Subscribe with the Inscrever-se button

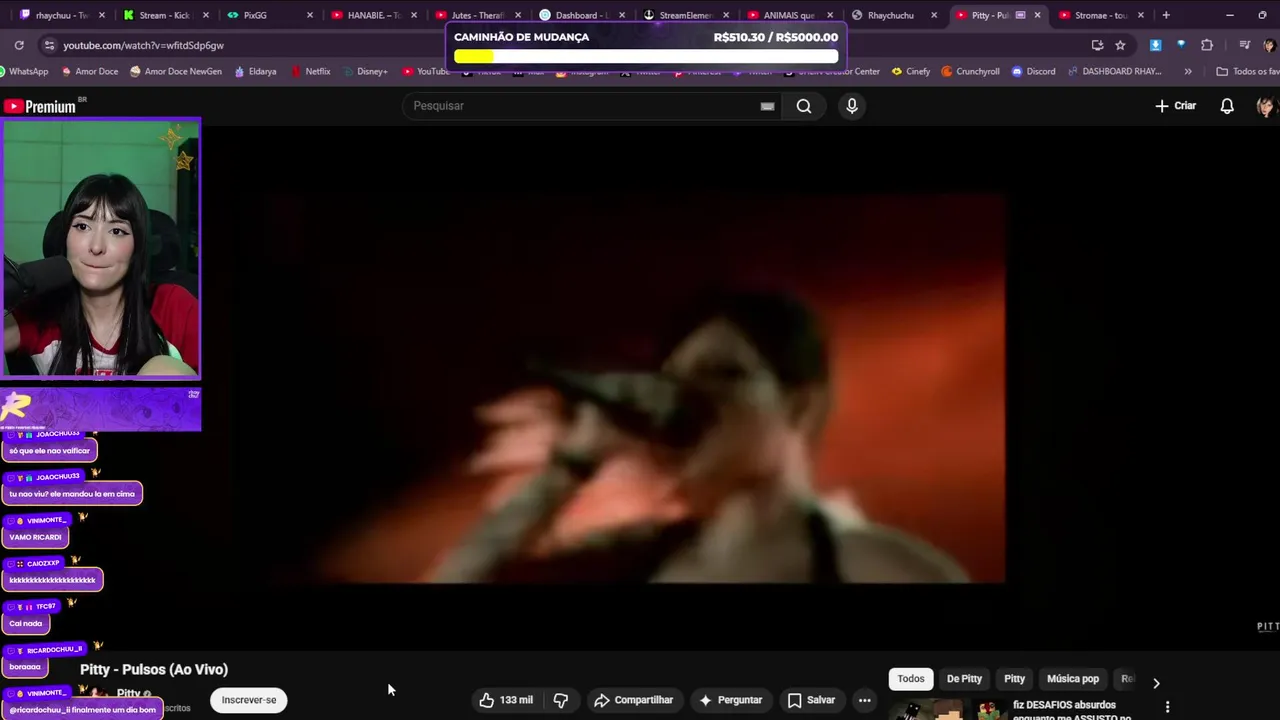pyautogui.click(x=249, y=700)
